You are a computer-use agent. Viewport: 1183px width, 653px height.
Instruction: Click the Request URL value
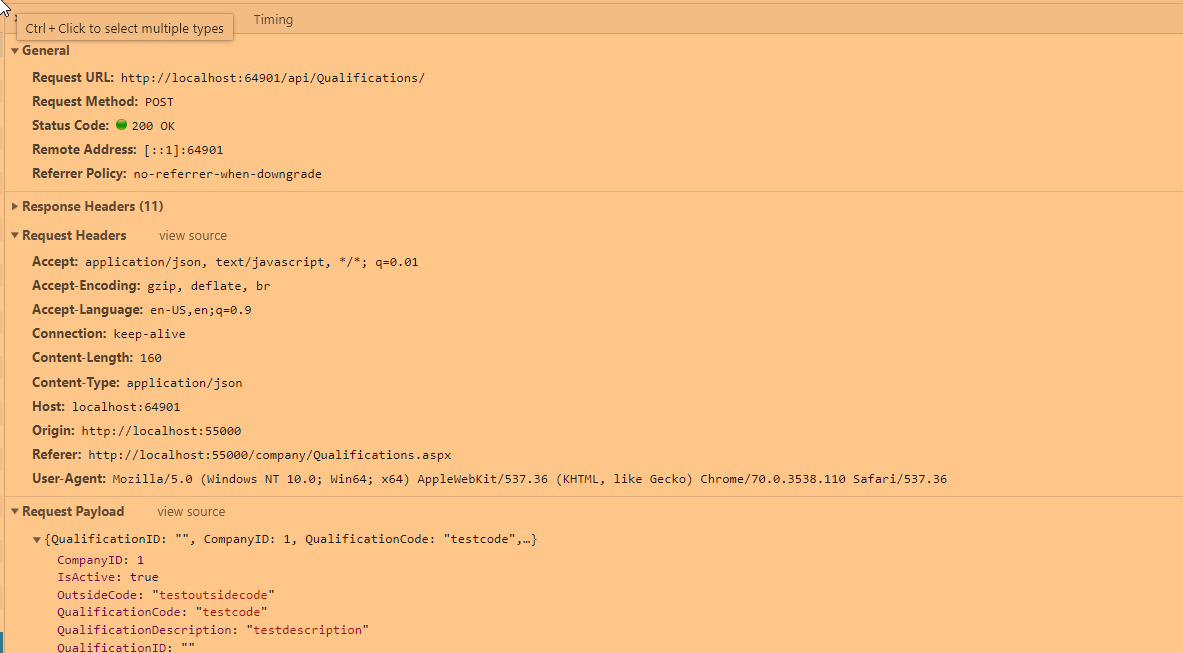coord(272,78)
